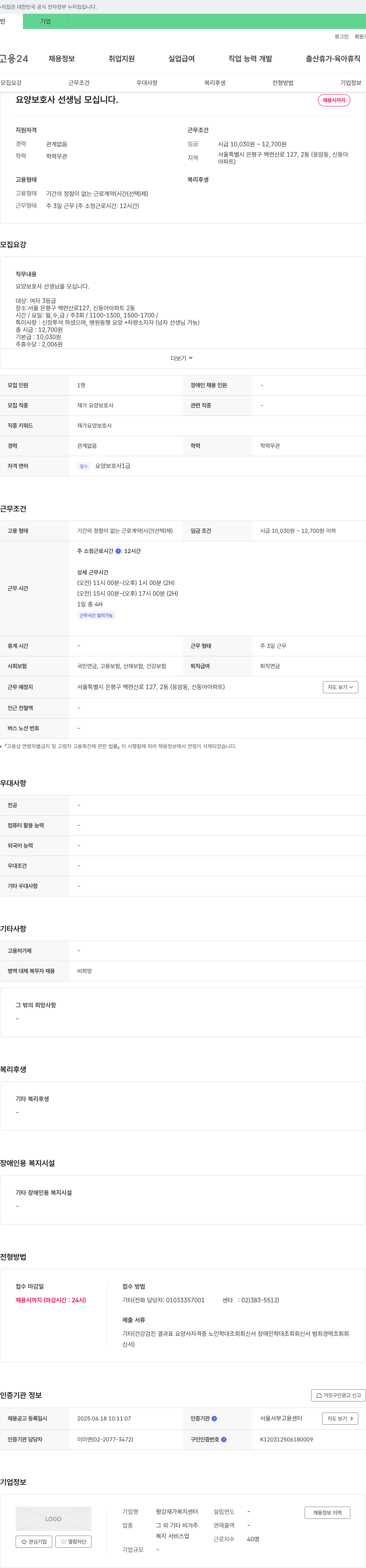Click the company LOGO thumbnail

[x=54, y=1519]
